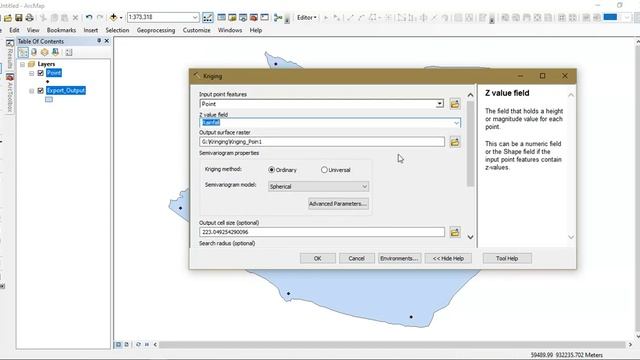
Task: Open the Editor Toolbar icon beside scale box
Action: pos(207,18)
